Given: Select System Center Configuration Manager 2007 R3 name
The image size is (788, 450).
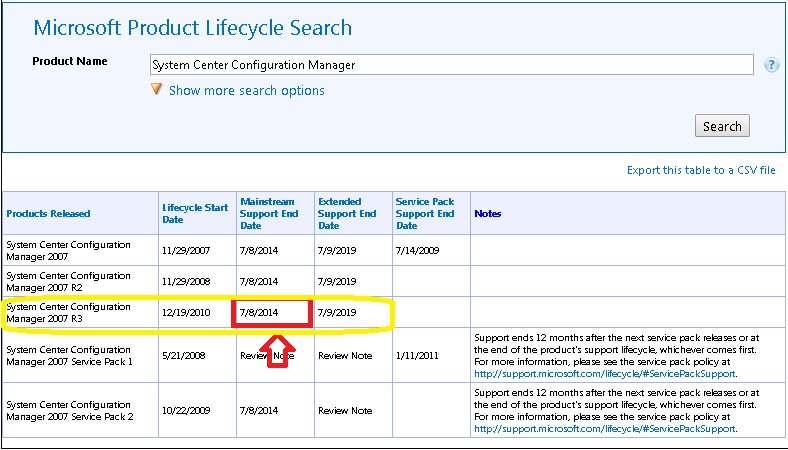Looking at the screenshot, I should pyautogui.click(x=68, y=313).
